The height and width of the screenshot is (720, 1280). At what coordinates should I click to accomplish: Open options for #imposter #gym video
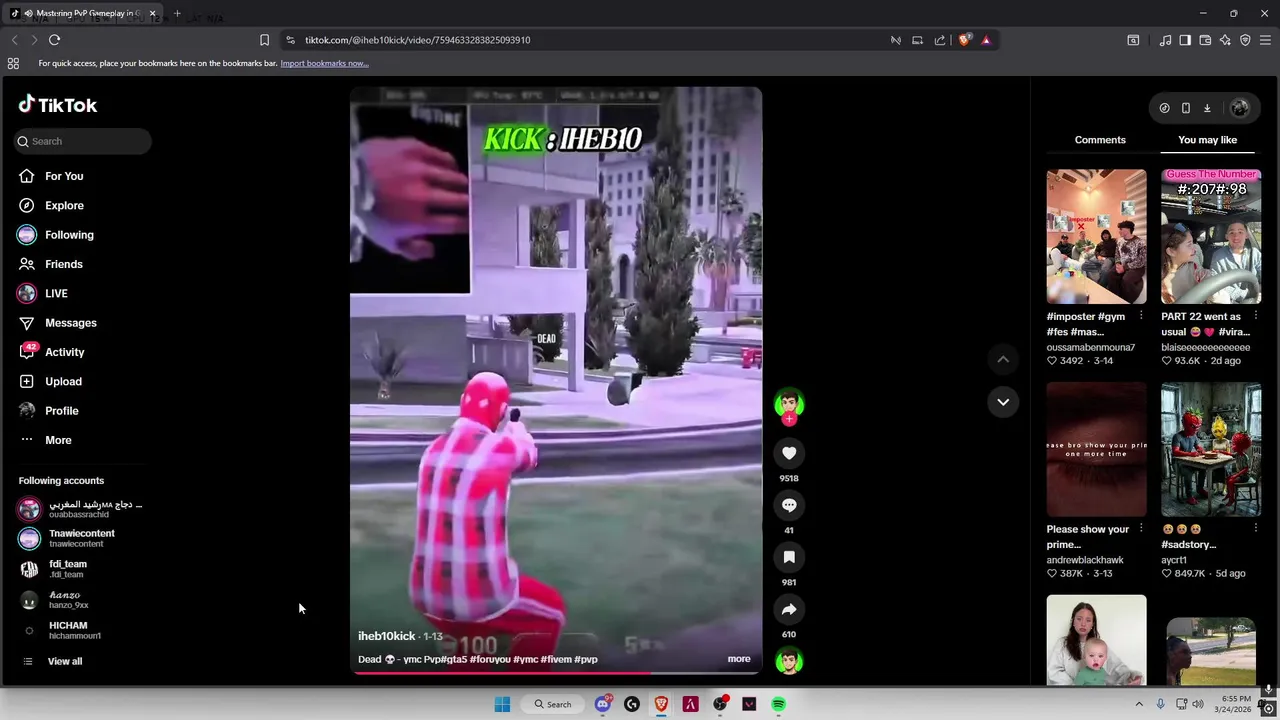click(x=1141, y=316)
